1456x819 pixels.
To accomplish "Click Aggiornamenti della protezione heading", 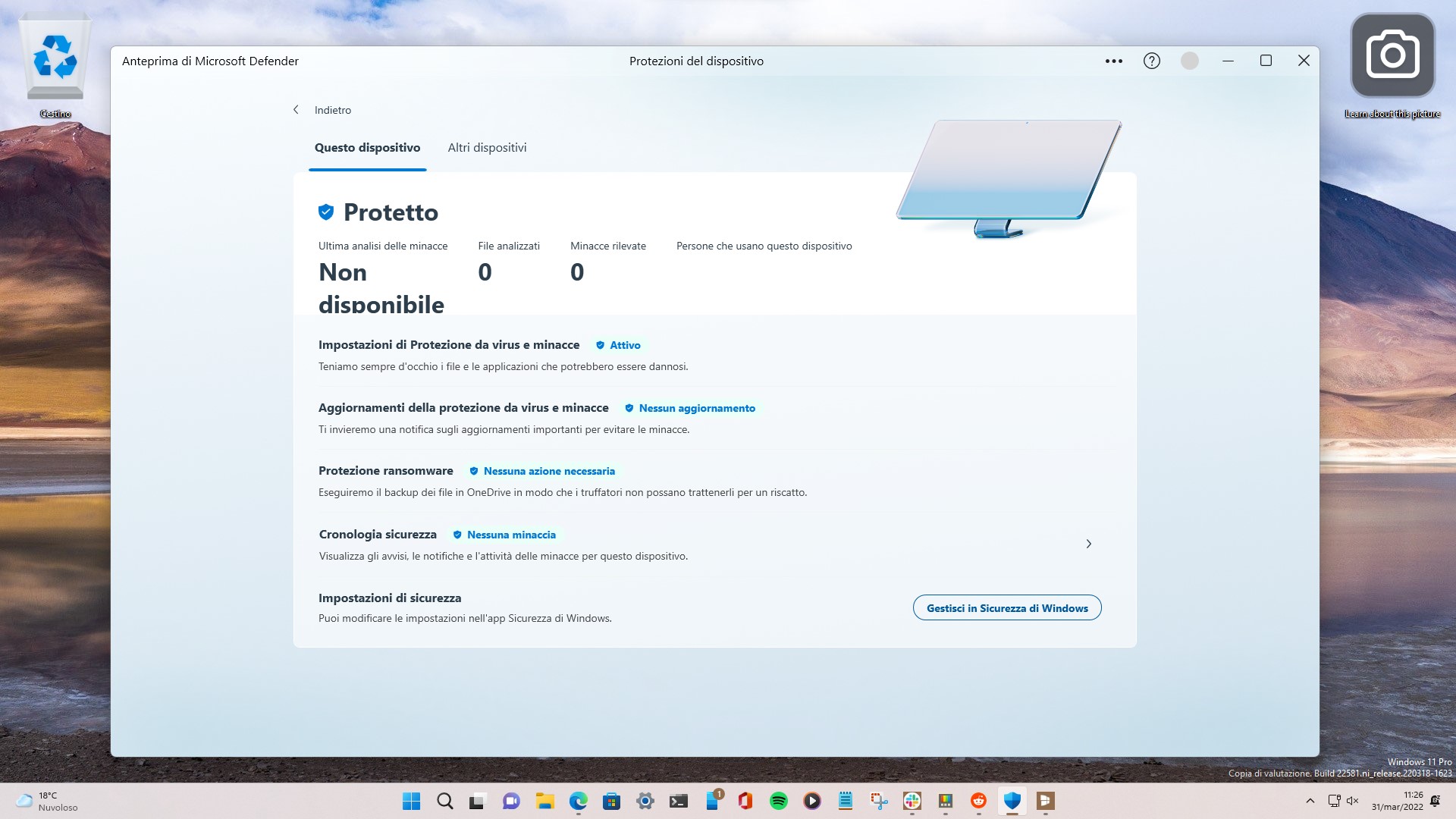I will [x=463, y=408].
